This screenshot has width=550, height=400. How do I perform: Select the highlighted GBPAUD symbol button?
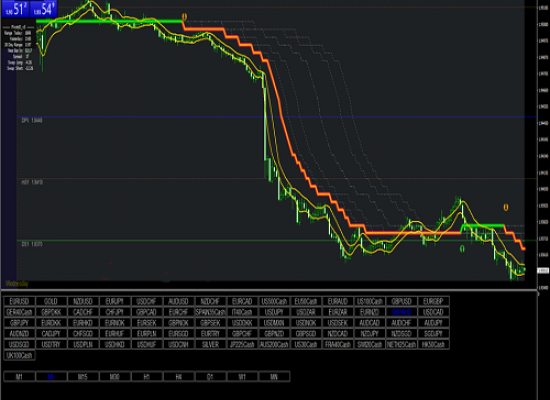(x=401, y=312)
